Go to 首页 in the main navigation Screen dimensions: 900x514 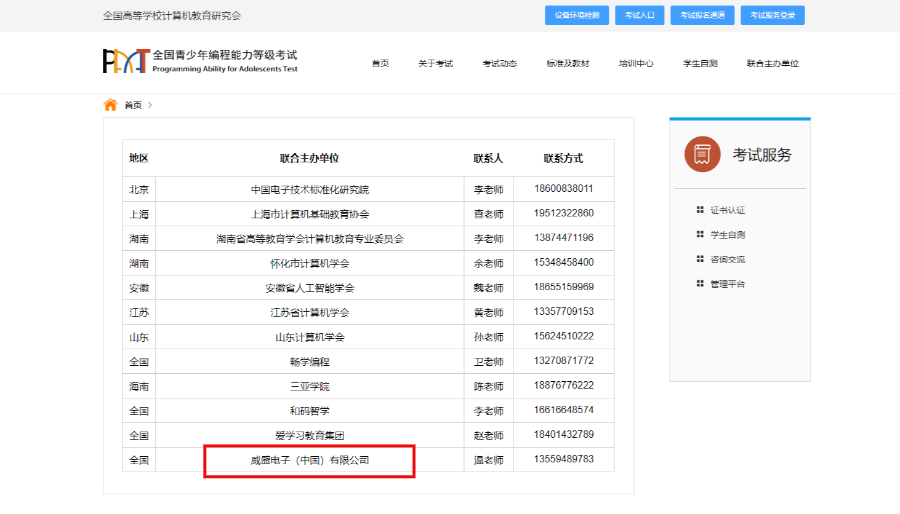click(380, 63)
